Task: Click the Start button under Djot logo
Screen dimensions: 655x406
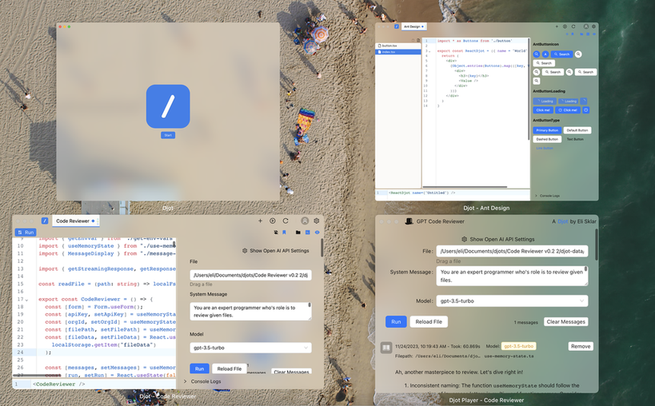Action: pyautogui.click(x=168, y=135)
